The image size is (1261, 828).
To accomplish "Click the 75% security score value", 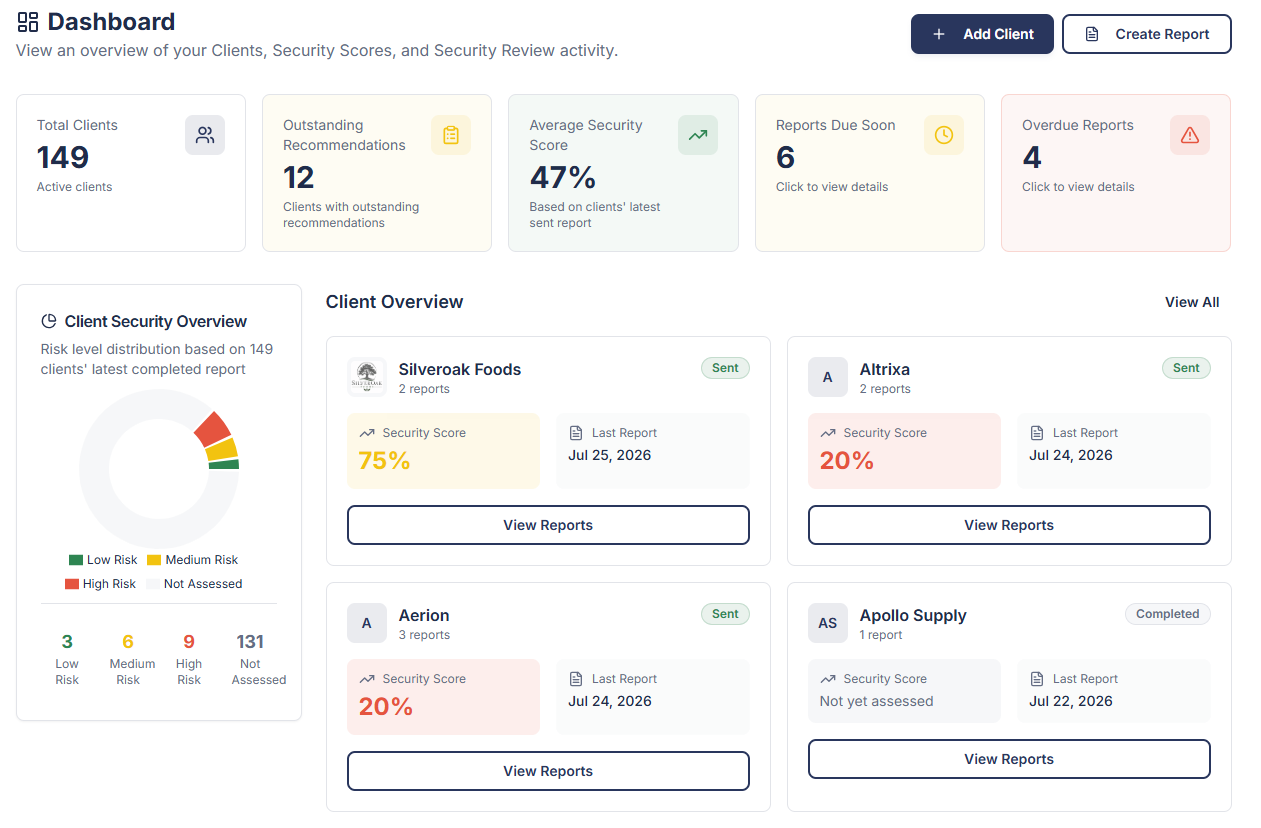I will [385, 461].
